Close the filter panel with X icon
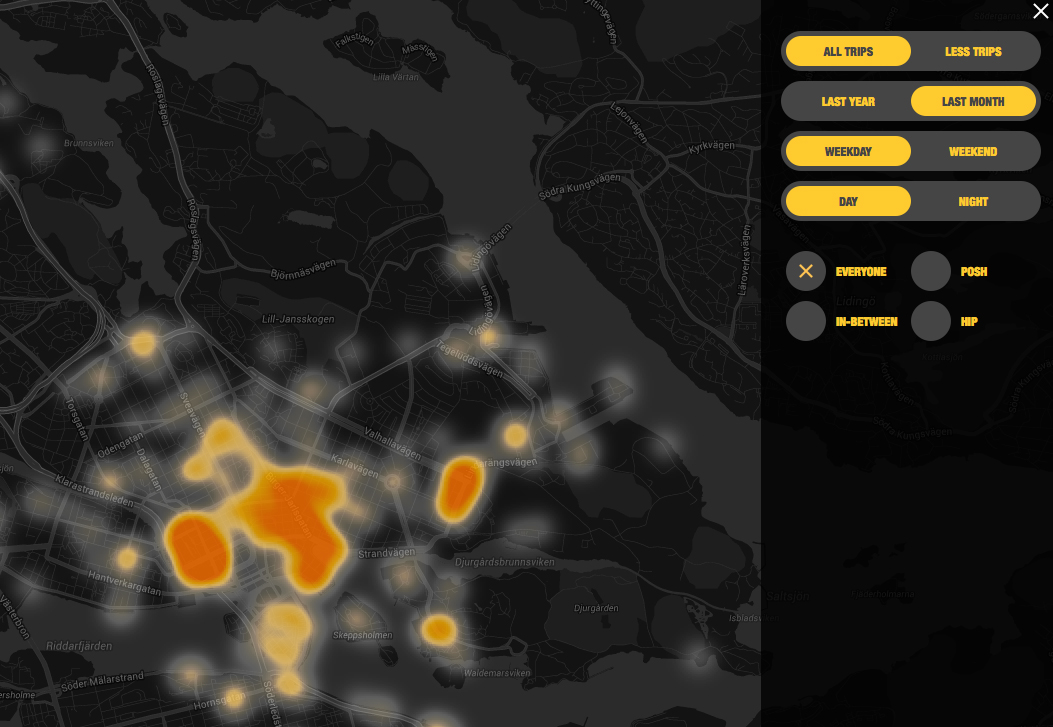Image resolution: width=1053 pixels, height=727 pixels. [1040, 11]
